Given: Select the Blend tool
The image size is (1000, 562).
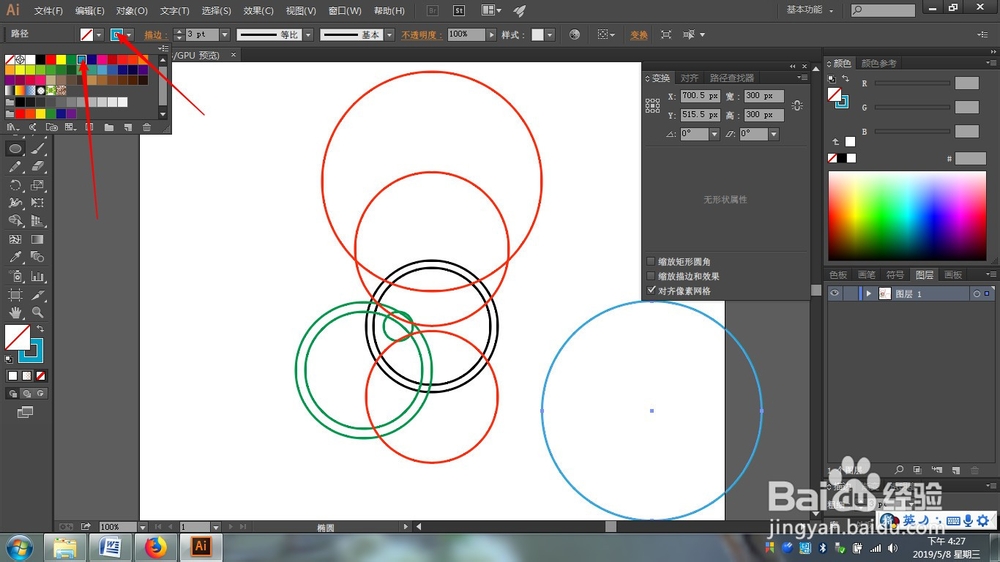Looking at the screenshot, I should (38, 257).
